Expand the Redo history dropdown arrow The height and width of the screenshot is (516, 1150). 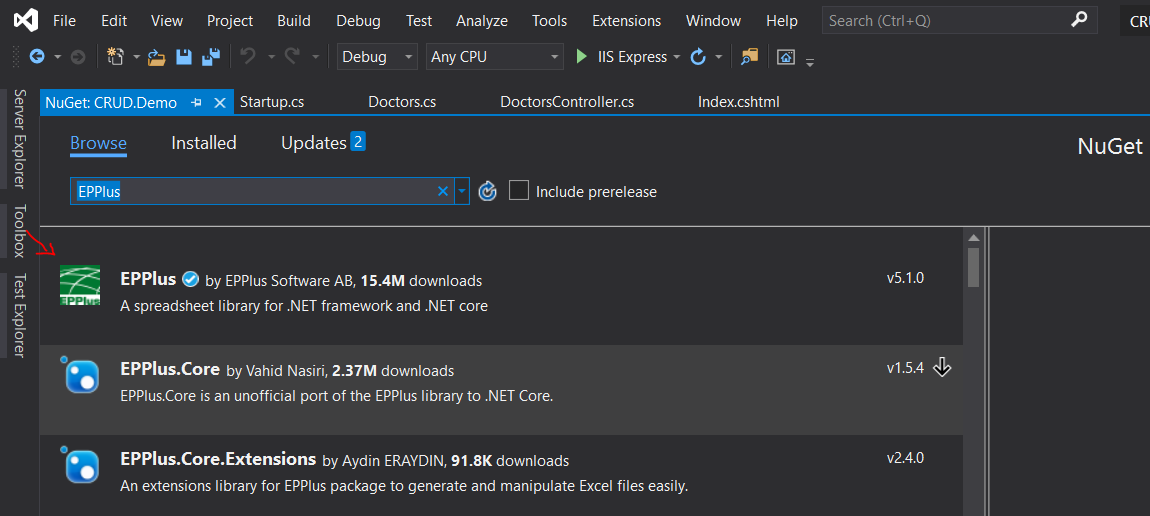click(x=315, y=56)
